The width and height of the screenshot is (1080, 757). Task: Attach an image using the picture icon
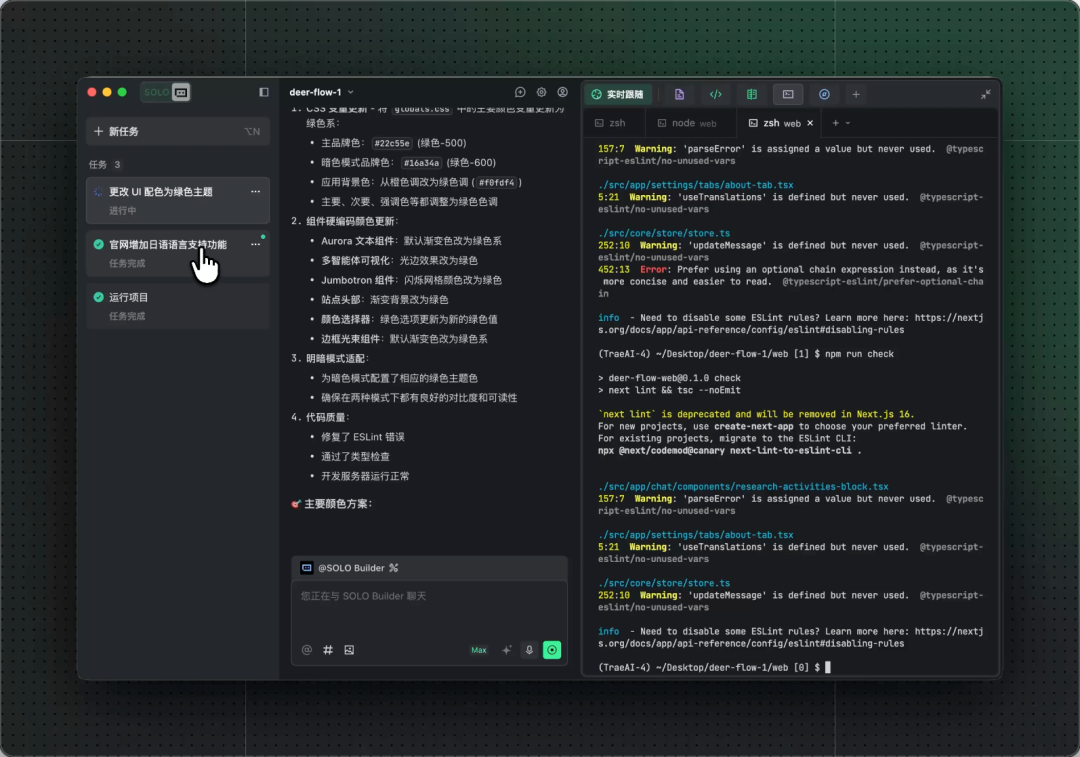(349, 650)
